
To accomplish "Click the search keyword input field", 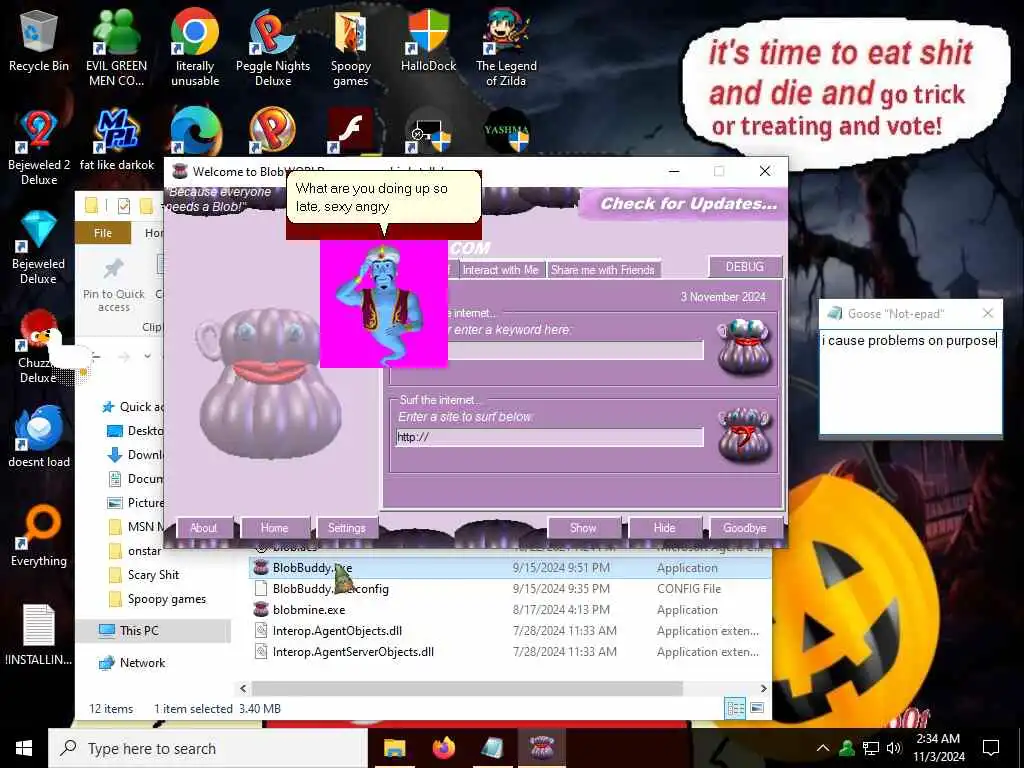I will click(575, 351).
